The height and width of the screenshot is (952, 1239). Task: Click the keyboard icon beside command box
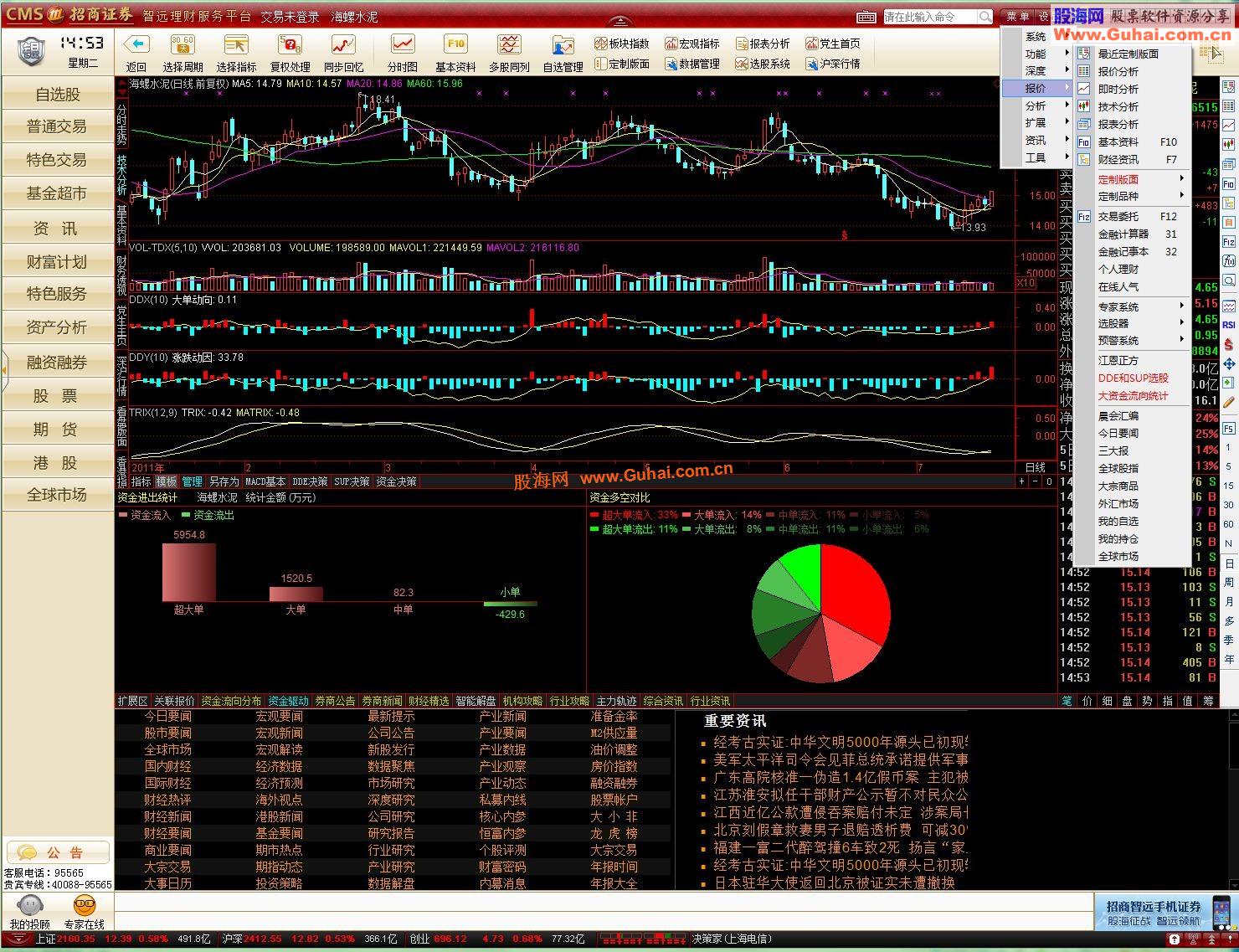866,17
